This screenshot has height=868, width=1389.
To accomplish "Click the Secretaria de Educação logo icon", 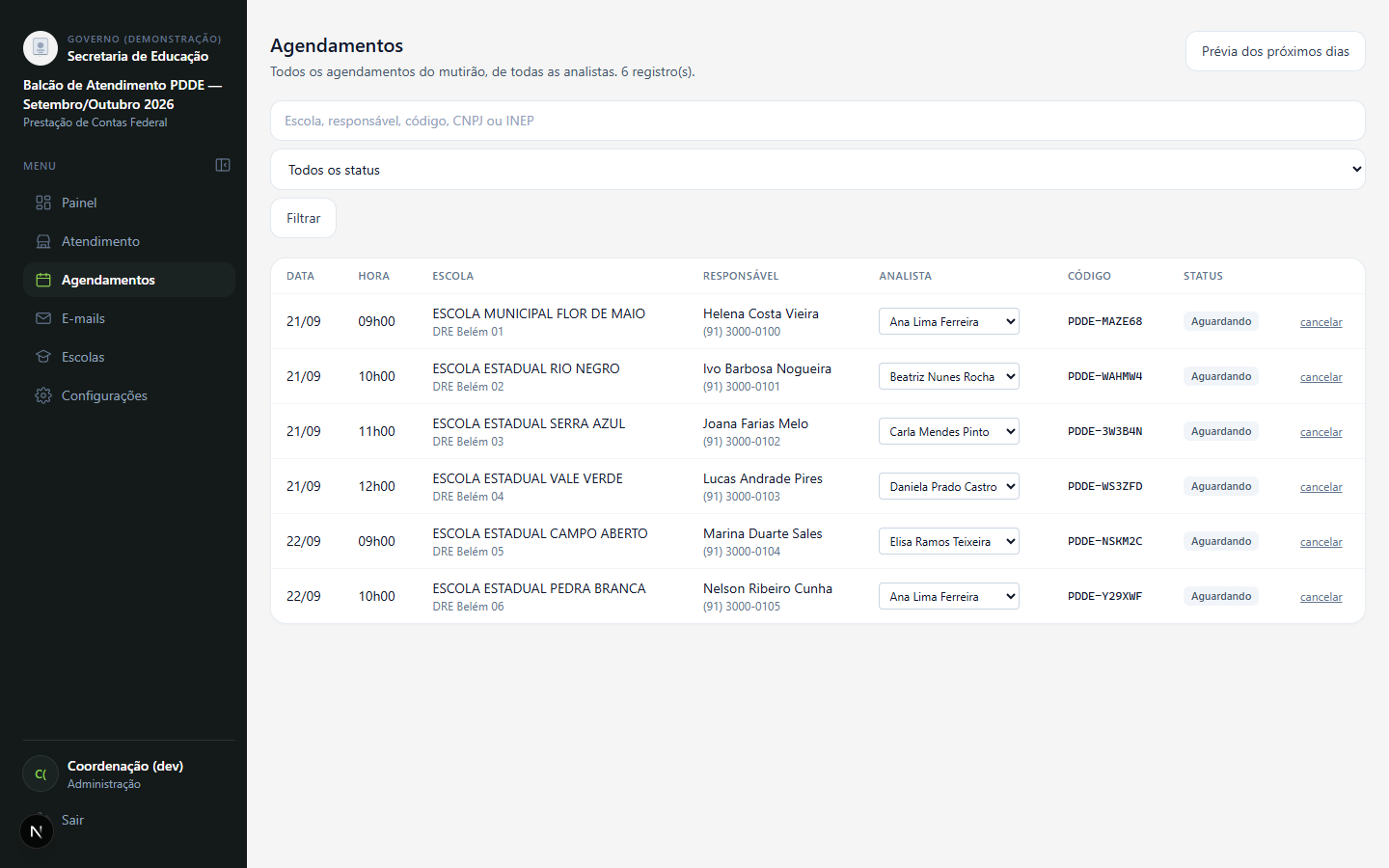I will tap(41, 48).
